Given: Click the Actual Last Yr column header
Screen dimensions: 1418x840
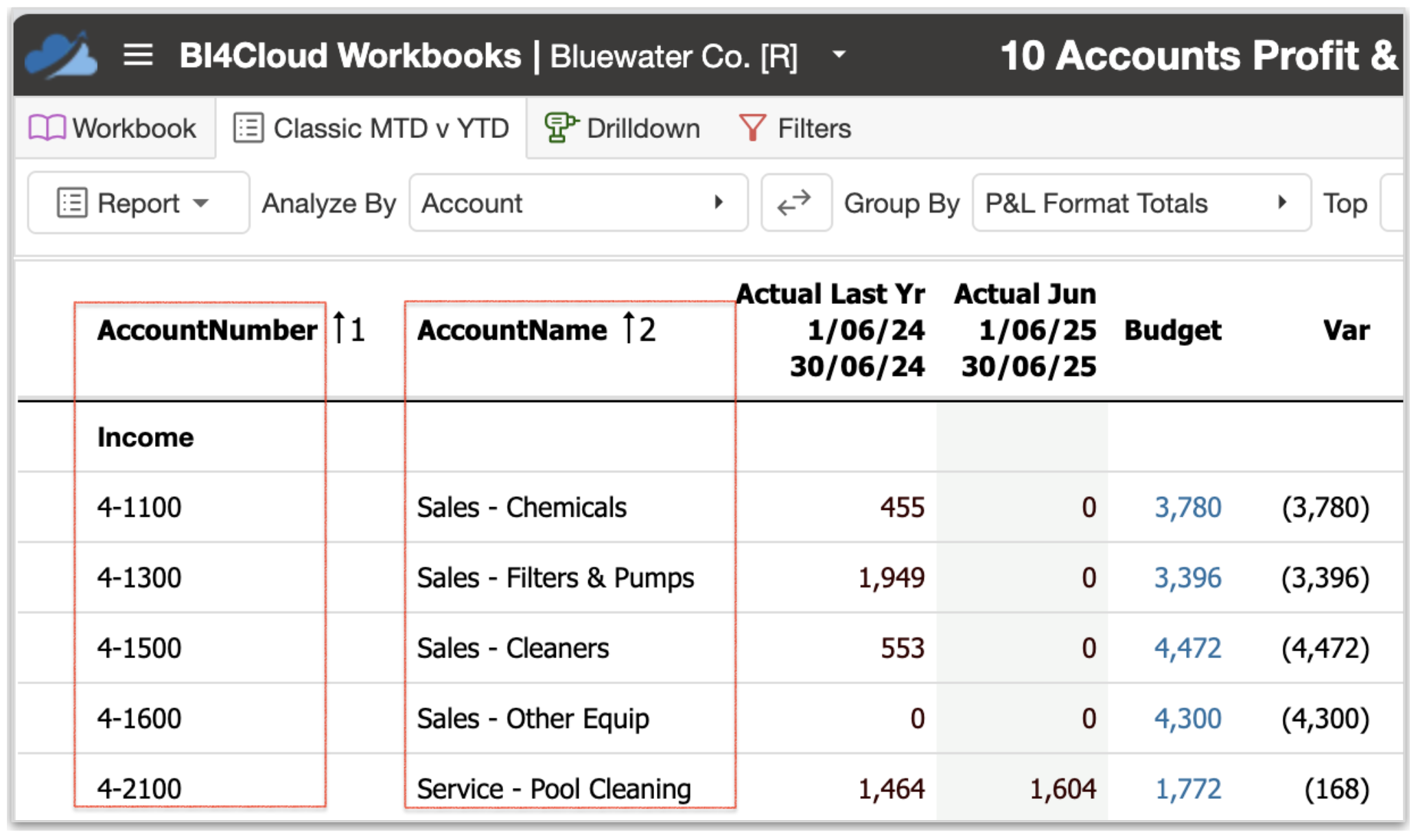Looking at the screenshot, I should point(831,330).
